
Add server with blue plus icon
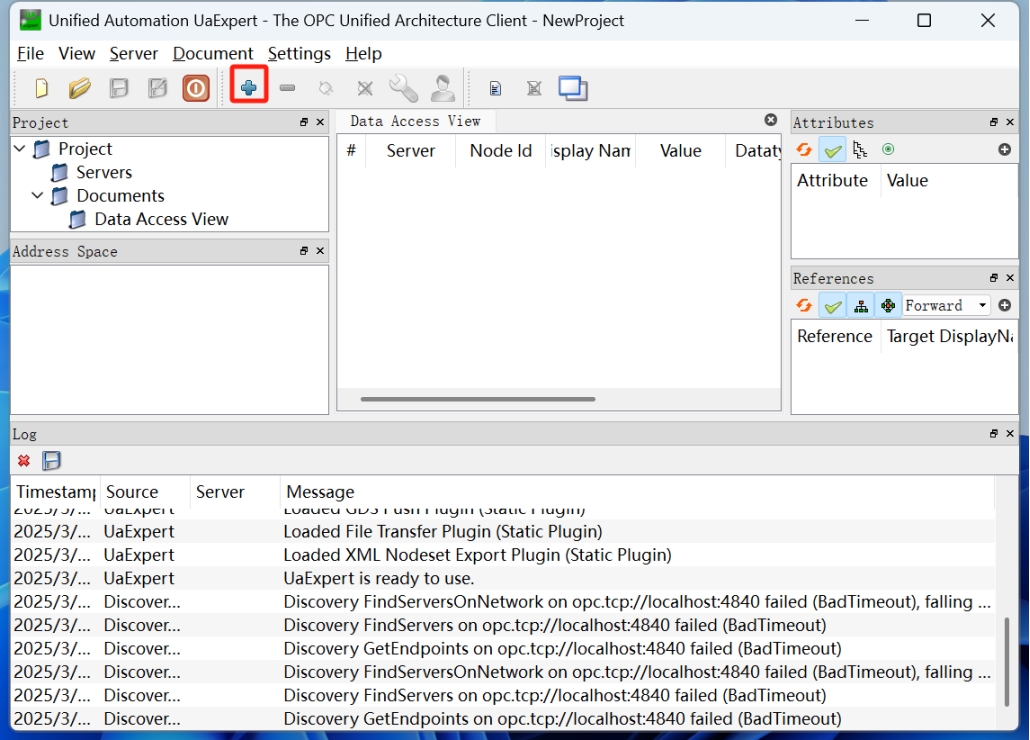click(x=248, y=87)
